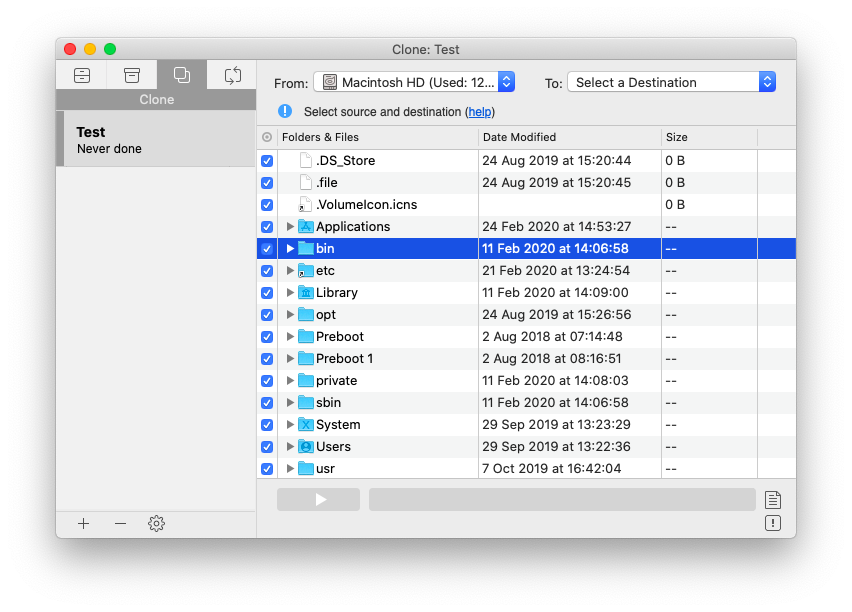
Task: Open the Archive tab icon in sidebar
Action: pos(131,76)
